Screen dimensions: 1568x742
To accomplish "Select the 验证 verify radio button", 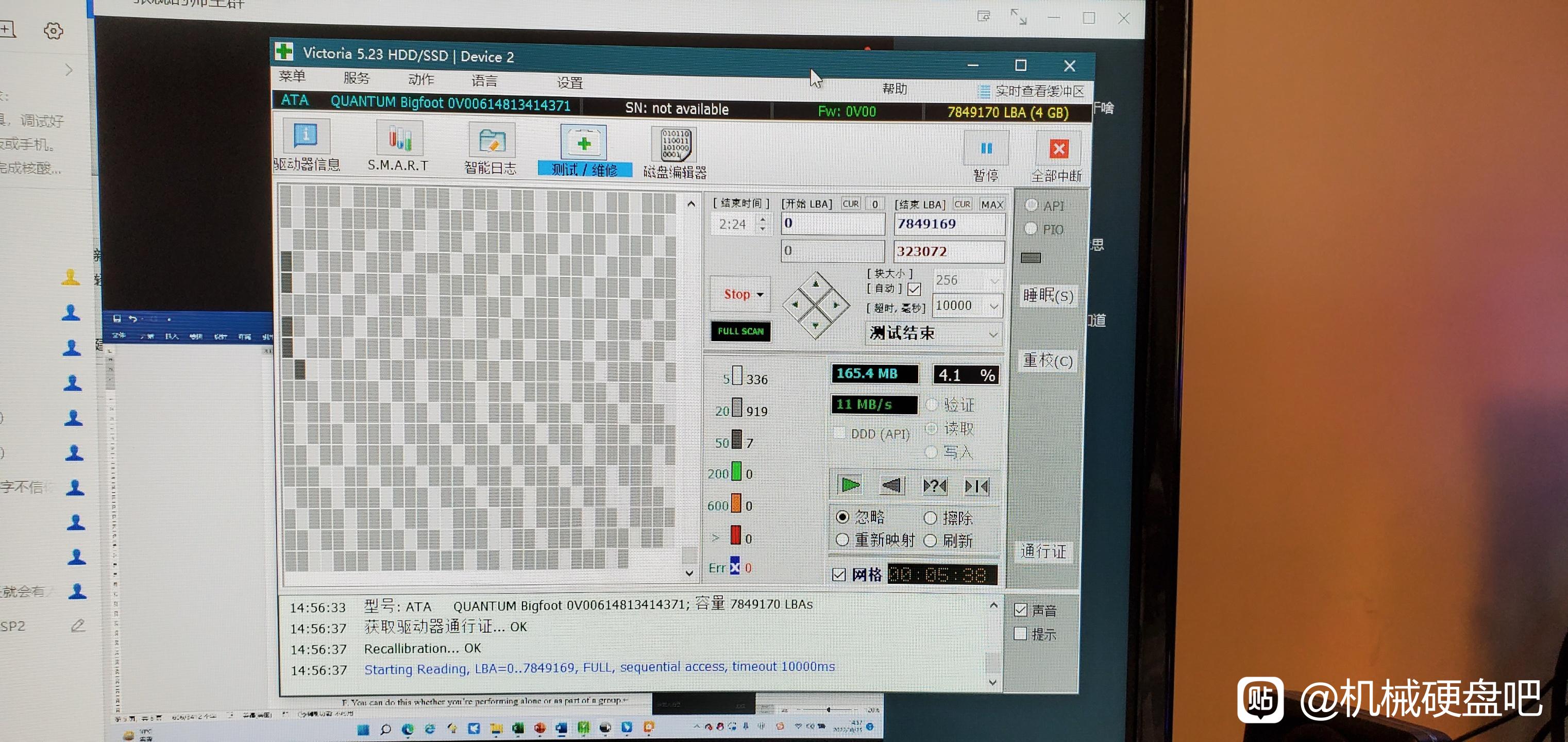I will tap(931, 404).
